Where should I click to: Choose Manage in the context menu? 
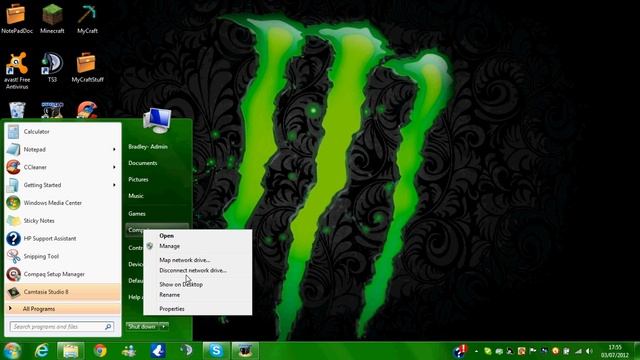169,246
